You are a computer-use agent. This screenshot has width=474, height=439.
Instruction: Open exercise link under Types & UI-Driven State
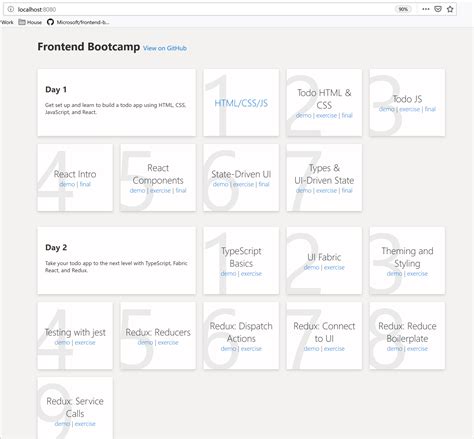(x=326, y=190)
